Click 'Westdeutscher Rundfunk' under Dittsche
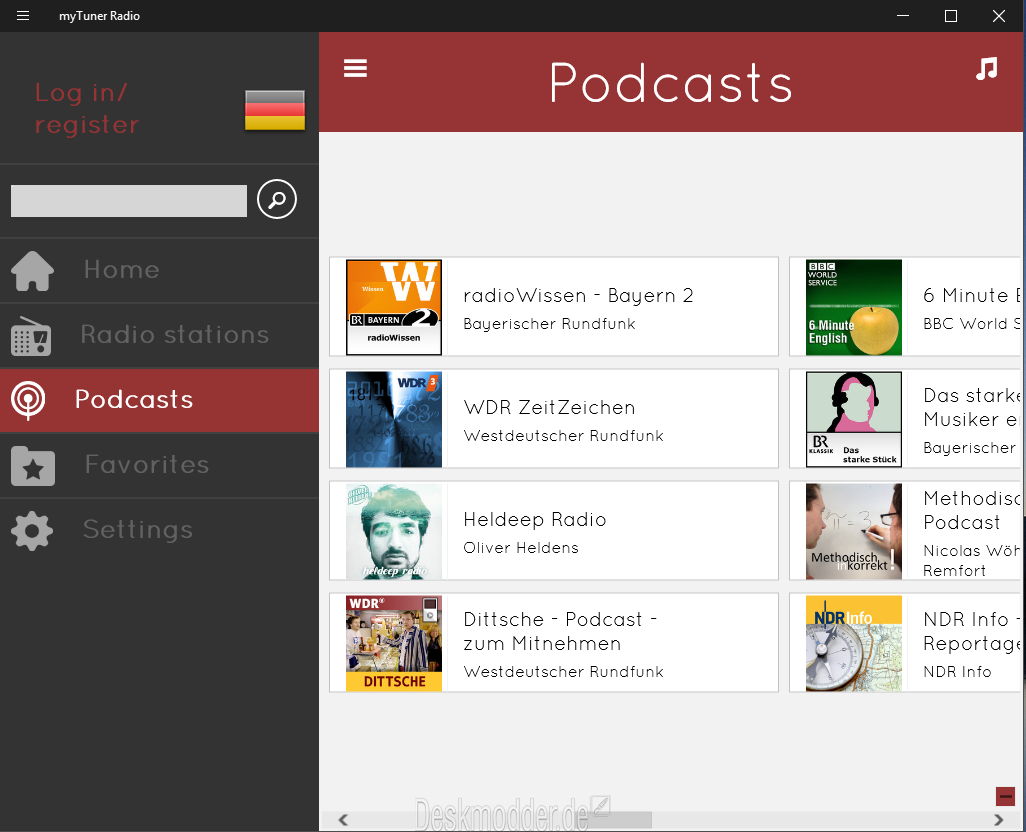Screen dimensions: 1026x832 (x=563, y=672)
